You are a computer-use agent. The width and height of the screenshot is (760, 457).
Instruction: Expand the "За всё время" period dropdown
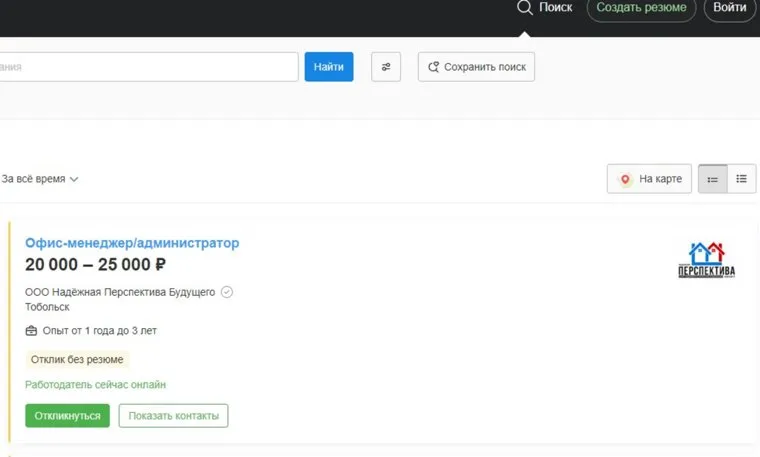(40, 179)
